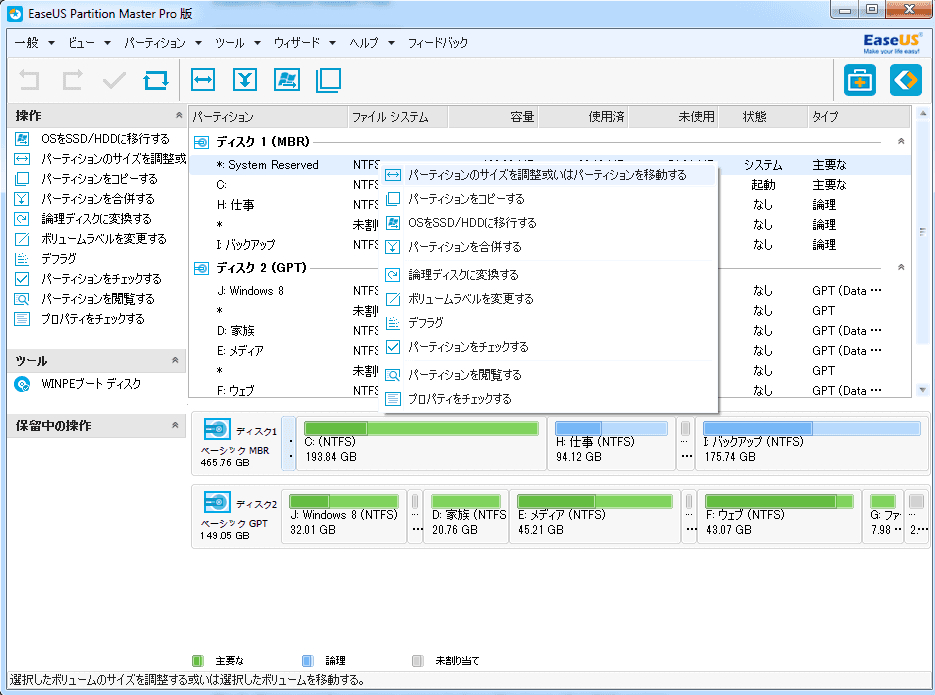Click the Redo toolbar icon

pos(72,79)
